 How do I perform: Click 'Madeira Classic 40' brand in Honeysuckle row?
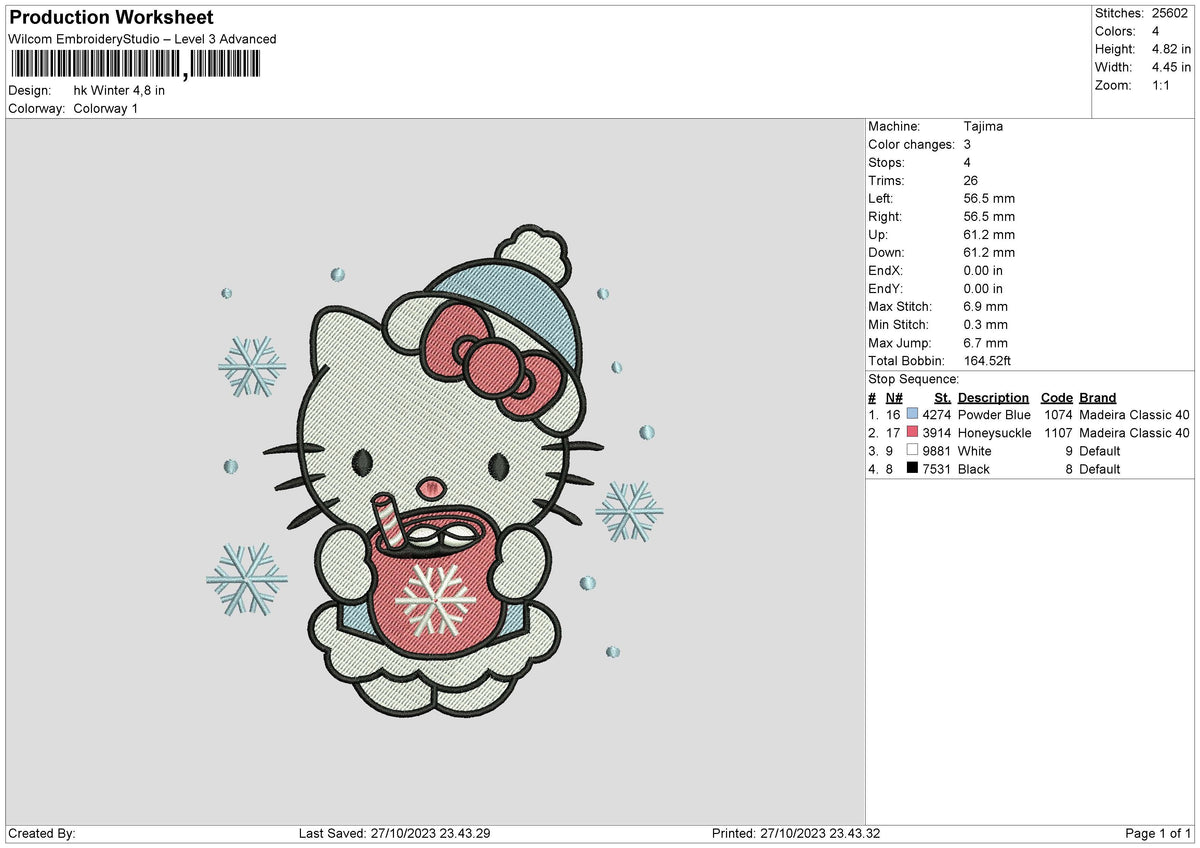point(1135,433)
